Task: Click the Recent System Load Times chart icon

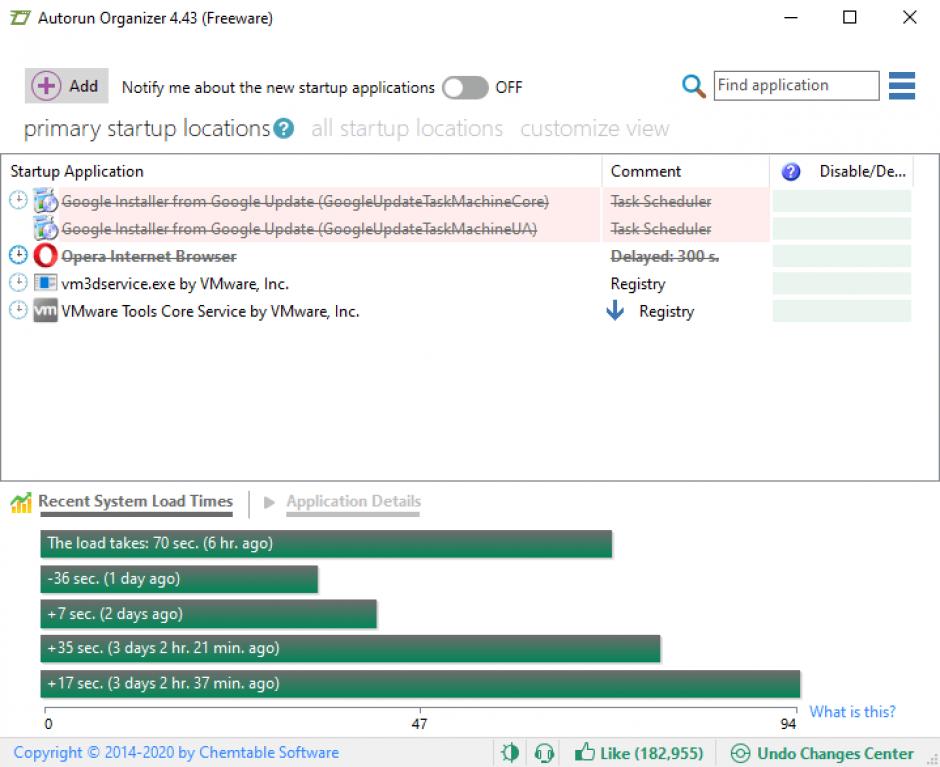Action: pos(21,503)
